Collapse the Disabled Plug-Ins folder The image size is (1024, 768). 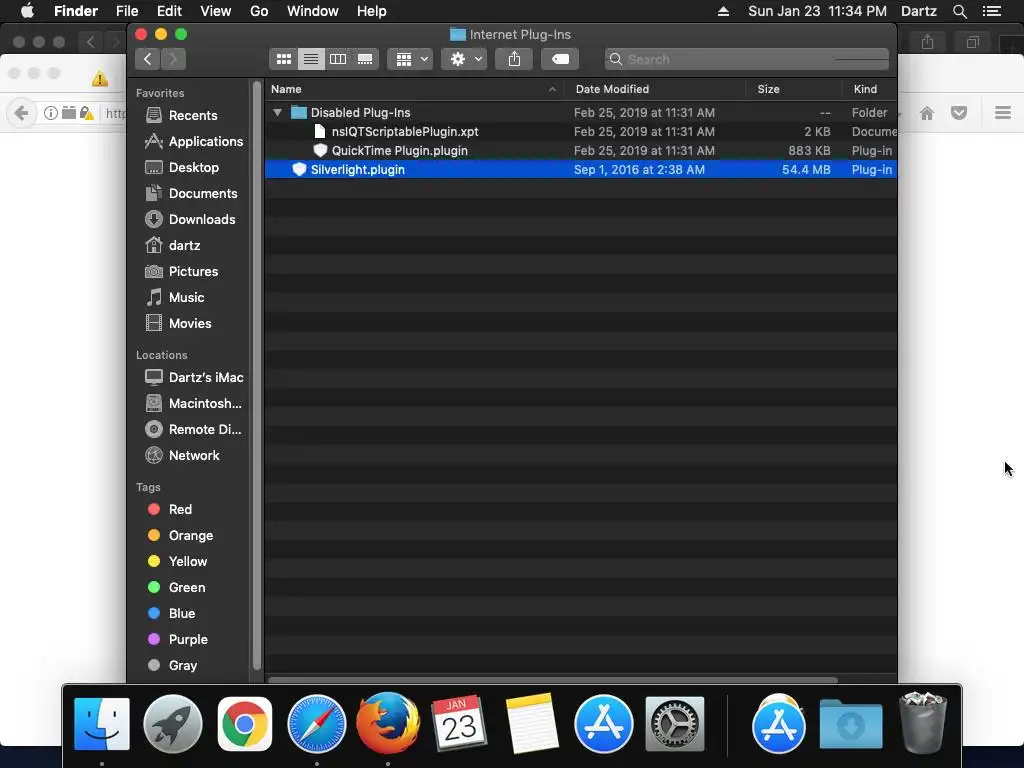pos(278,112)
